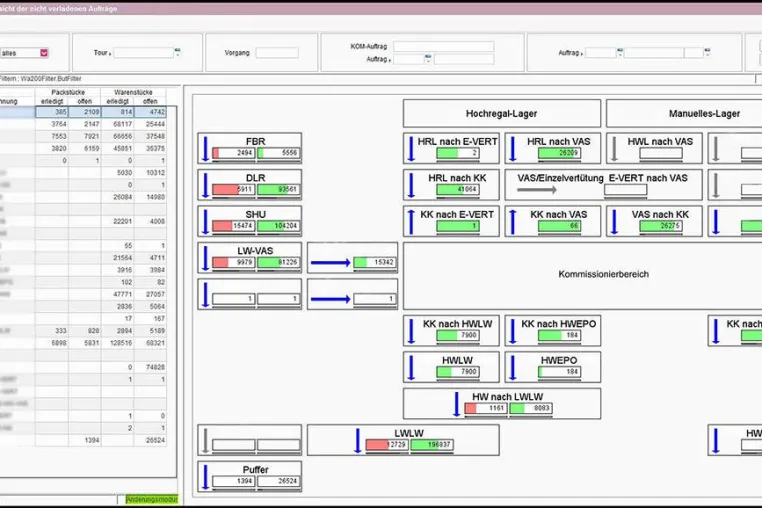Click LW-VAS red progress bar showing 9979
Image resolution: width=762 pixels, height=508 pixels.
(x=233, y=263)
